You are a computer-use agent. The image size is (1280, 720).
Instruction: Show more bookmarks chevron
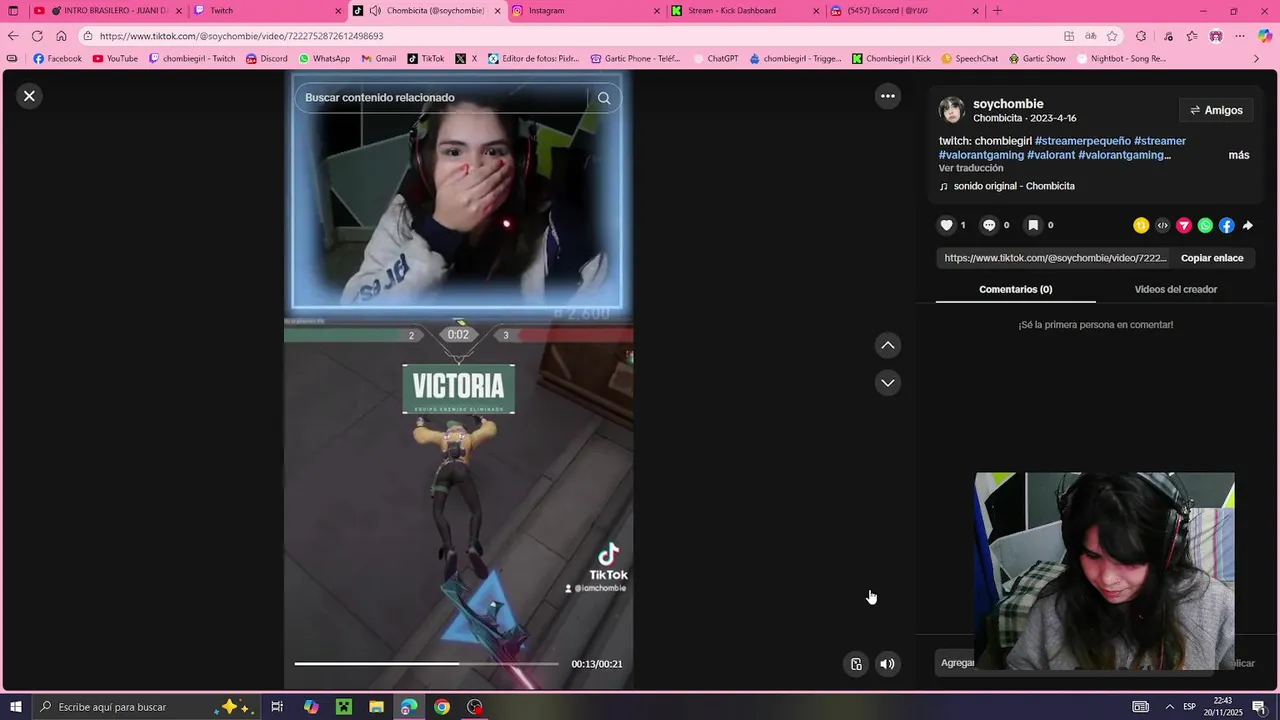1257,59
